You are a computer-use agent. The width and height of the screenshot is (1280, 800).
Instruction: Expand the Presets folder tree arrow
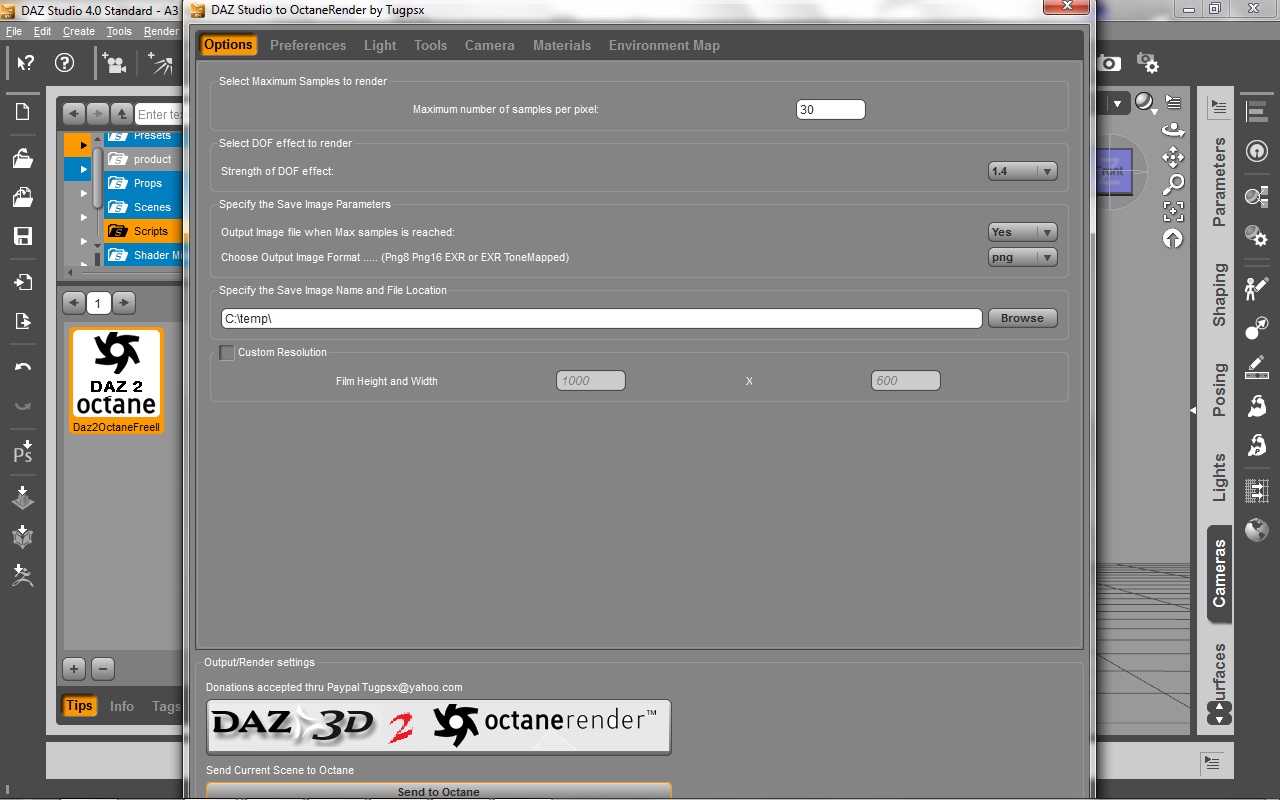click(84, 144)
